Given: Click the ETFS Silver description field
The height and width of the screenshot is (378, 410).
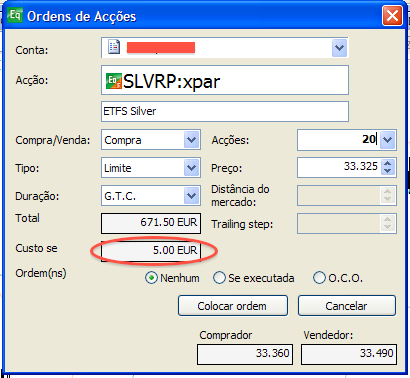Looking at the screenshot, I should pyautogui.click(x=225, y=111).
